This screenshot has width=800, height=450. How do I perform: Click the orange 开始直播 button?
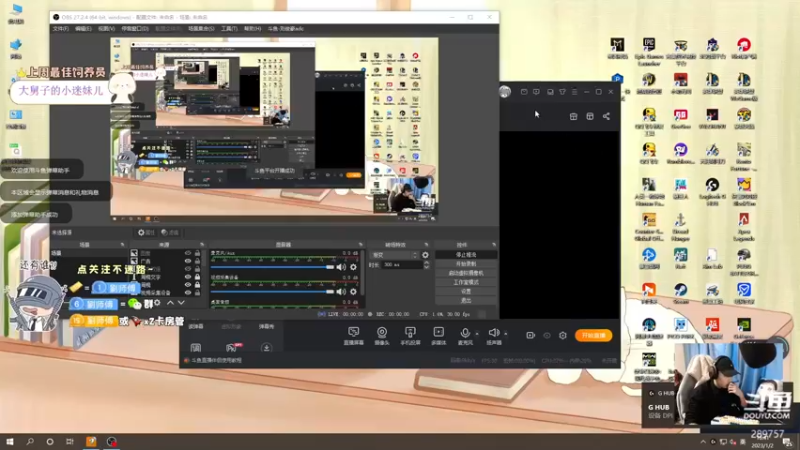click(x=593, y=335)
